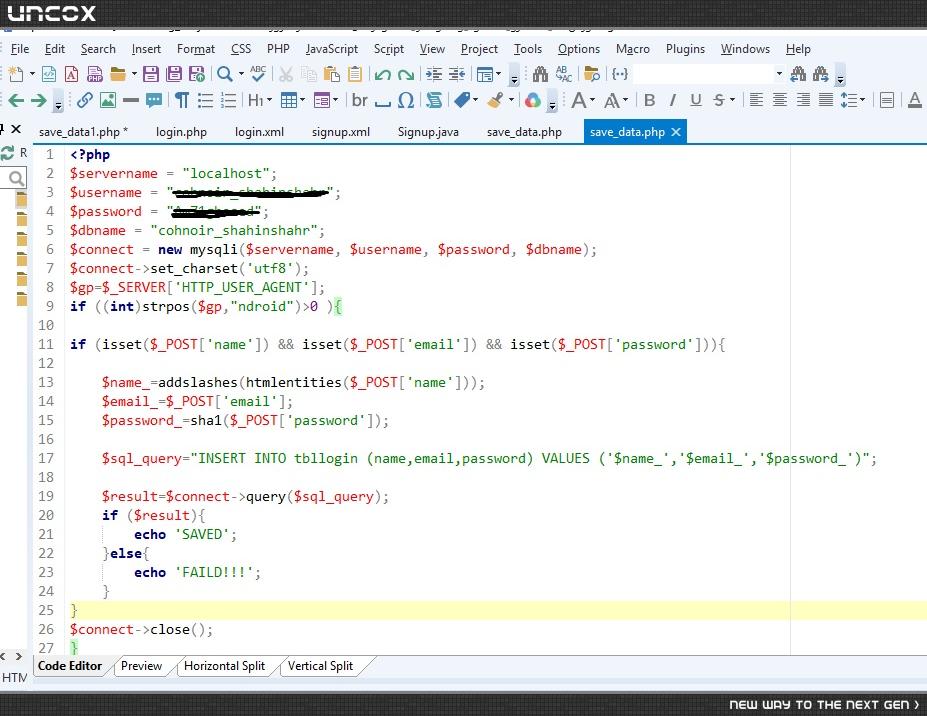The image size is (927, 716).
Task: Justify the text
Action: point(826,100)
